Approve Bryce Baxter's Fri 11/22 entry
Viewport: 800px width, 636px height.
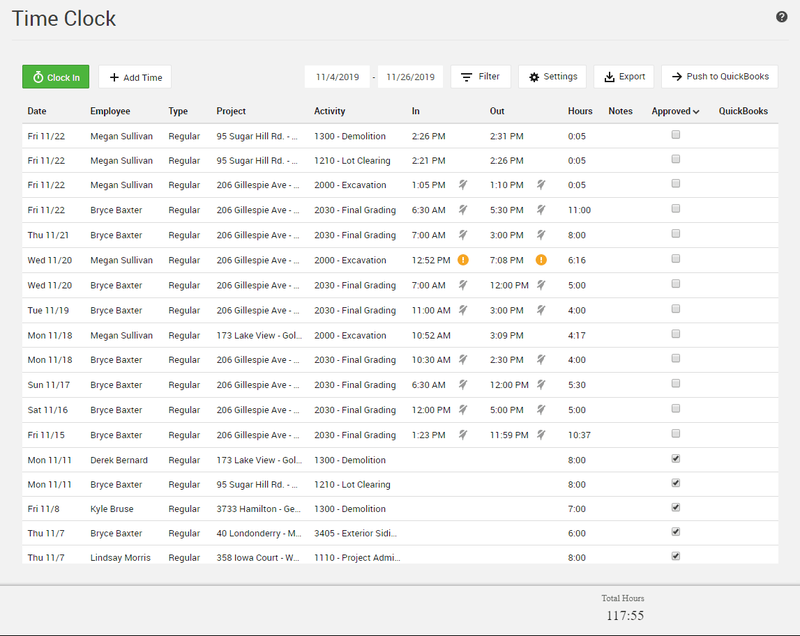coord(676,209)
